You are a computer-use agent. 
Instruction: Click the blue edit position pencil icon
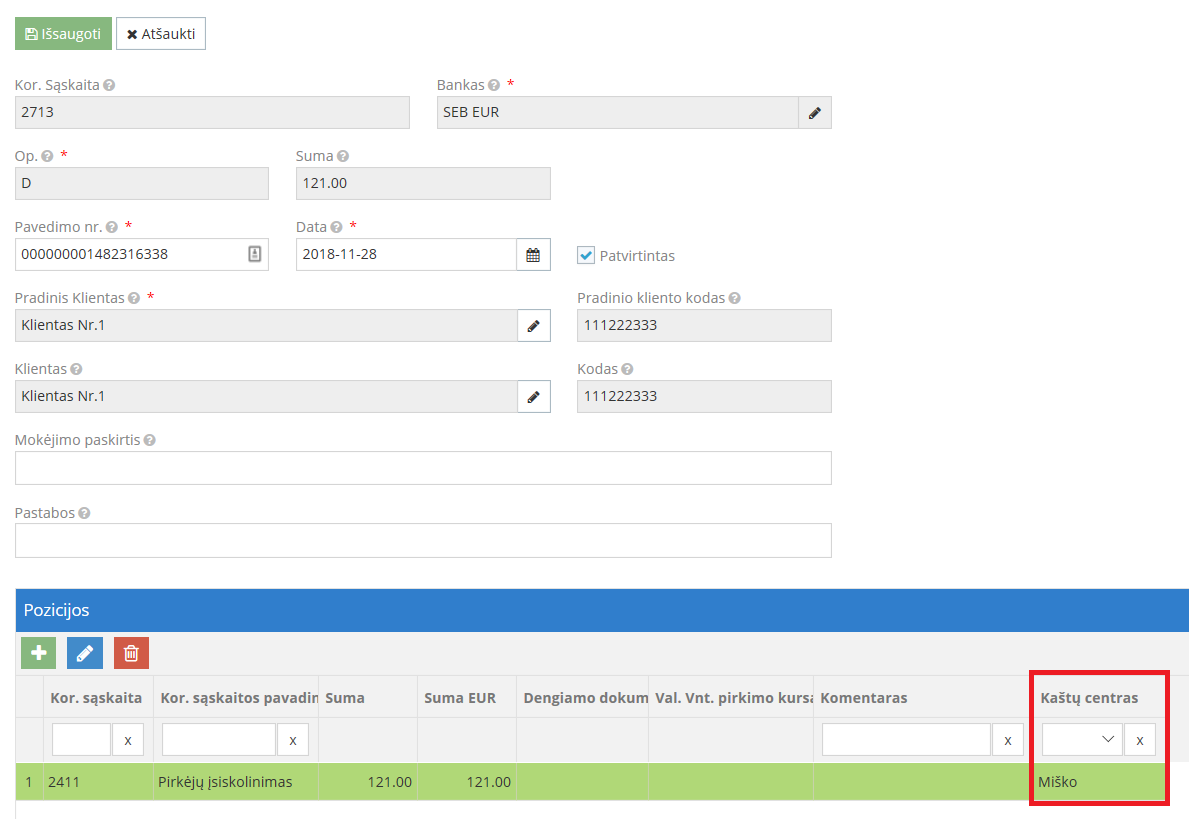[85, 653]
